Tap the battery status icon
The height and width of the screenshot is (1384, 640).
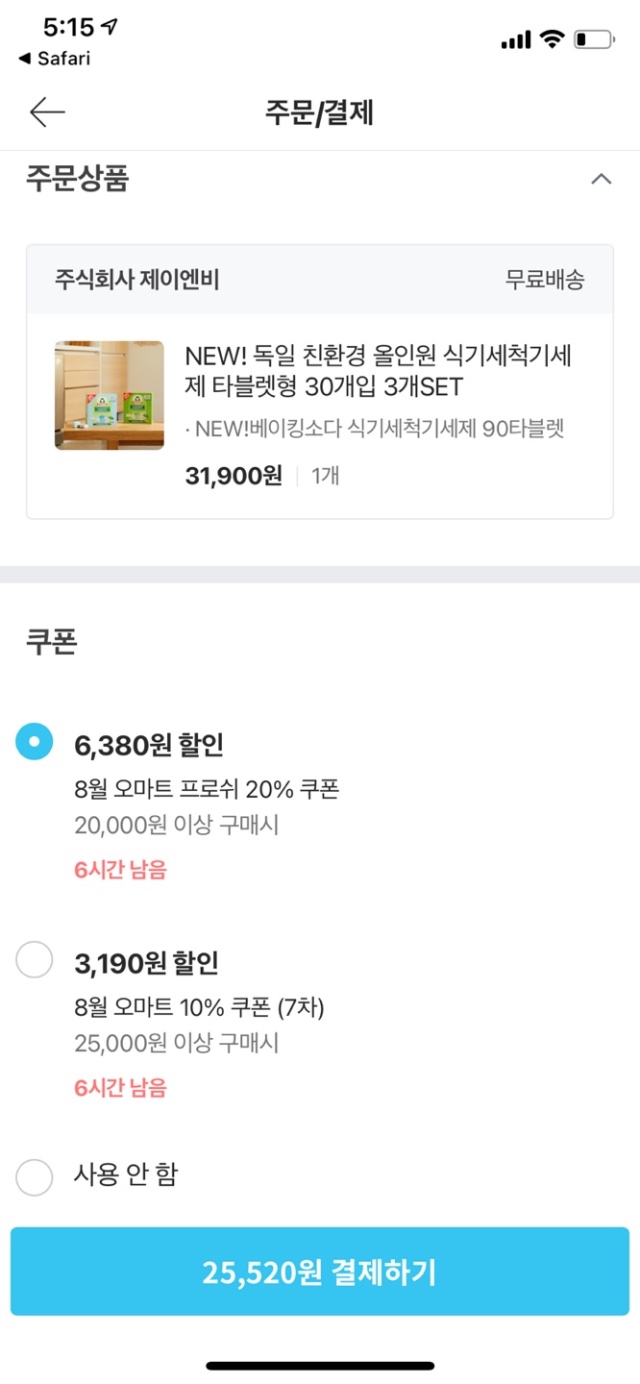[x=594, y=40]
